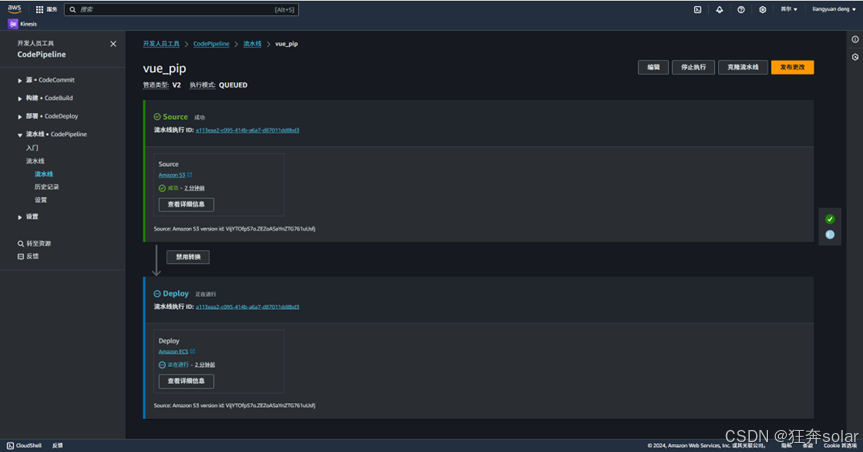Click the 2 分钟前 timestamp in Deploy action

[x=205, y=365]
